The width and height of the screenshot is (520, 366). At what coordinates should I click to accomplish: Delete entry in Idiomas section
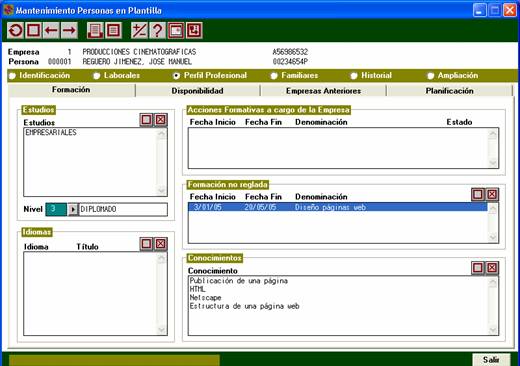[161, 244]
